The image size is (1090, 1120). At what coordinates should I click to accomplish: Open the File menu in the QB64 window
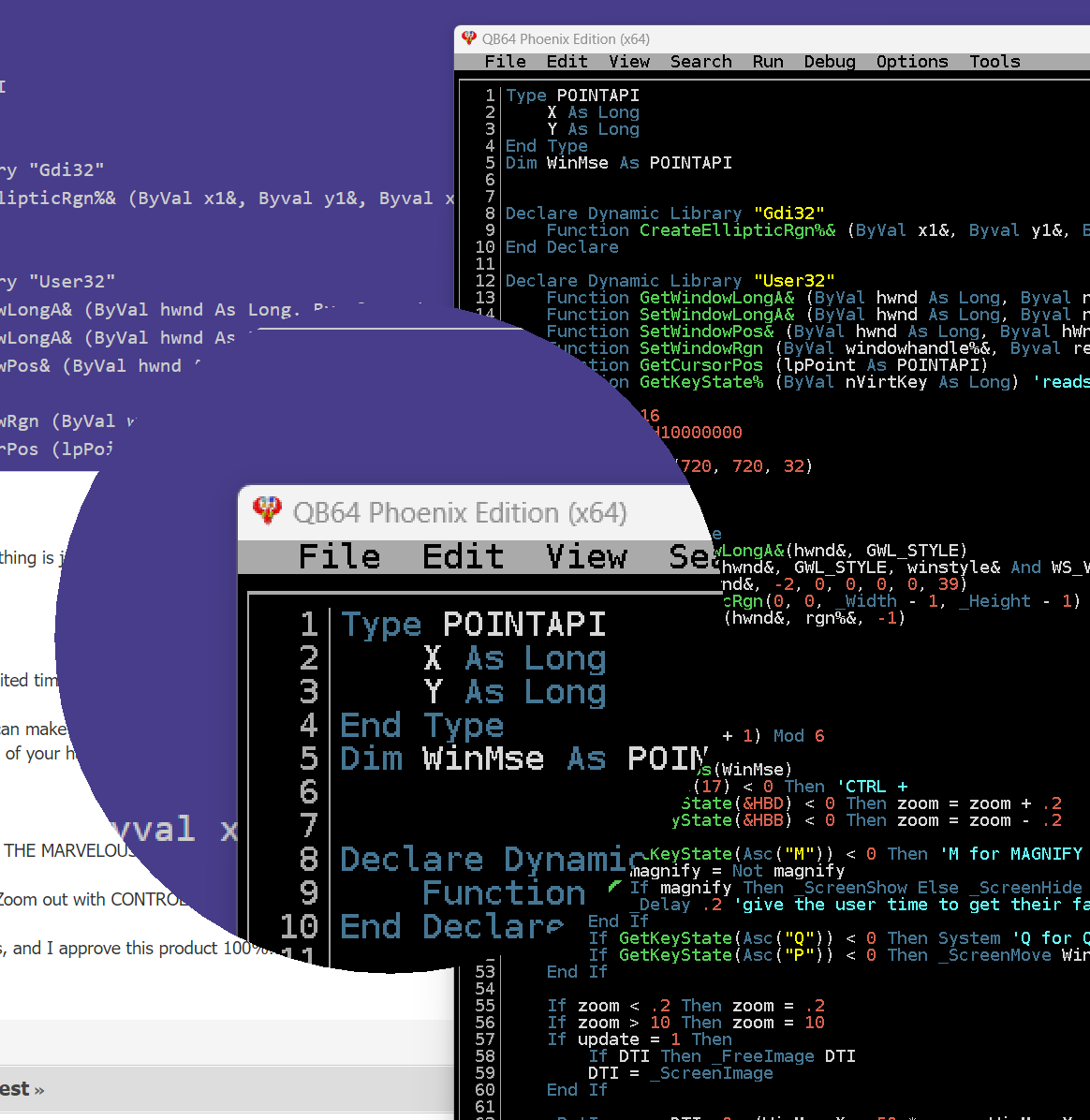[505, 62]
